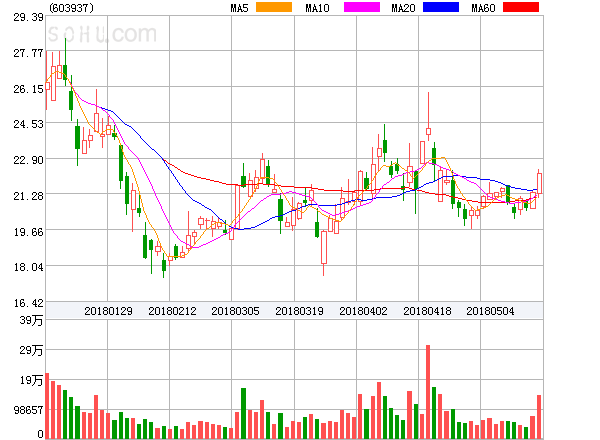
Task: Select the MA60 legend label
Action: click(x=483, y=8)
